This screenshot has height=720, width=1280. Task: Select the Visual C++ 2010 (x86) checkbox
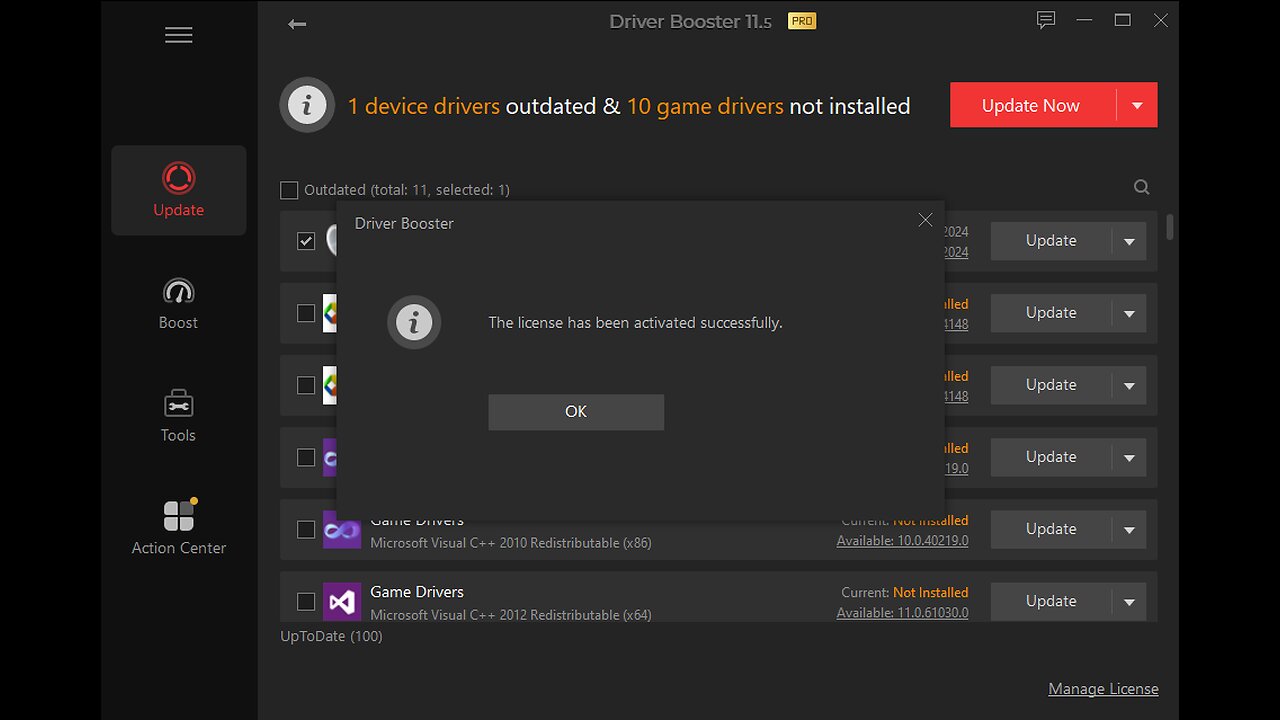tap(306, 529)
